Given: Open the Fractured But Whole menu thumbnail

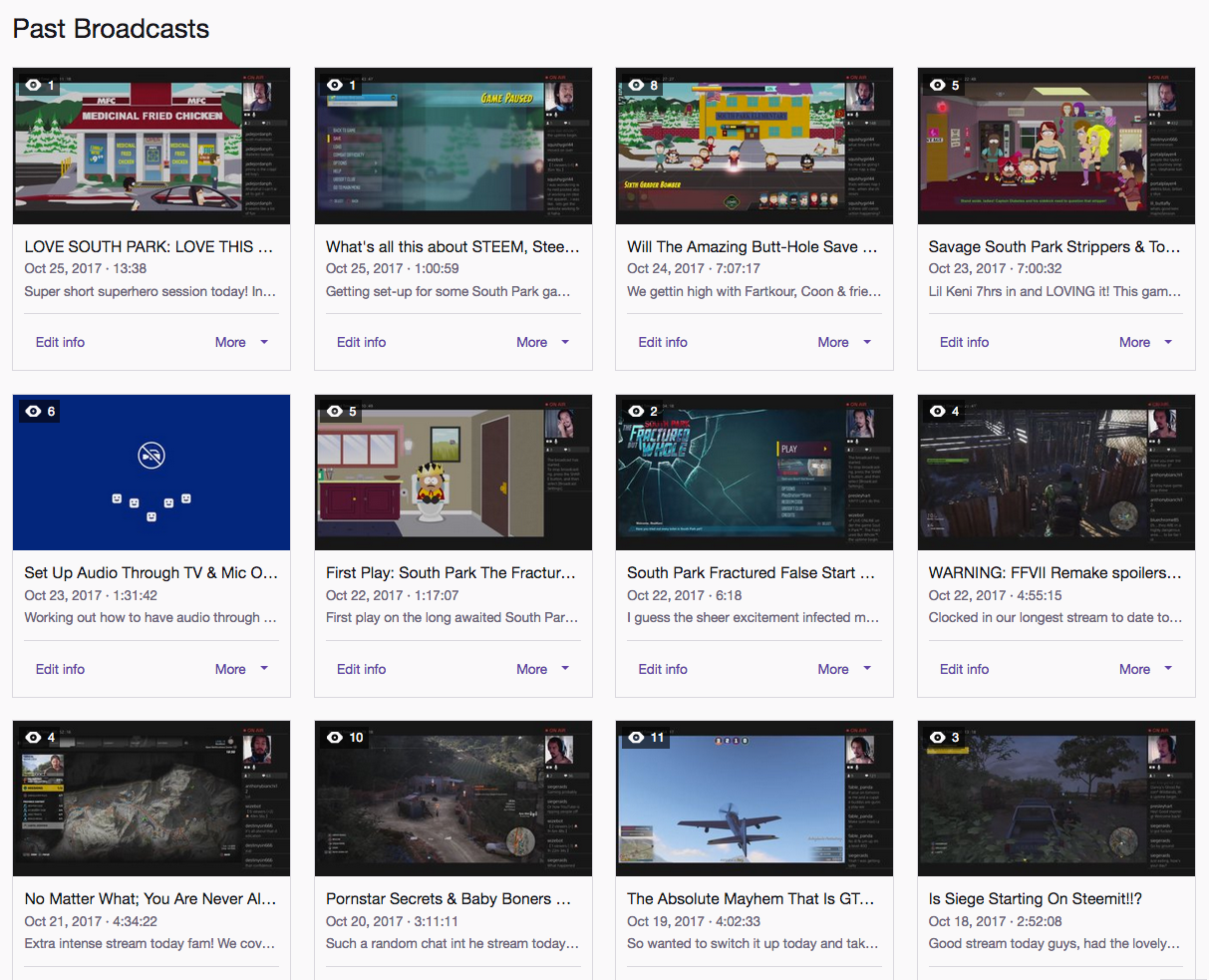Looking at the screenshot, I should tap(755, 473).
